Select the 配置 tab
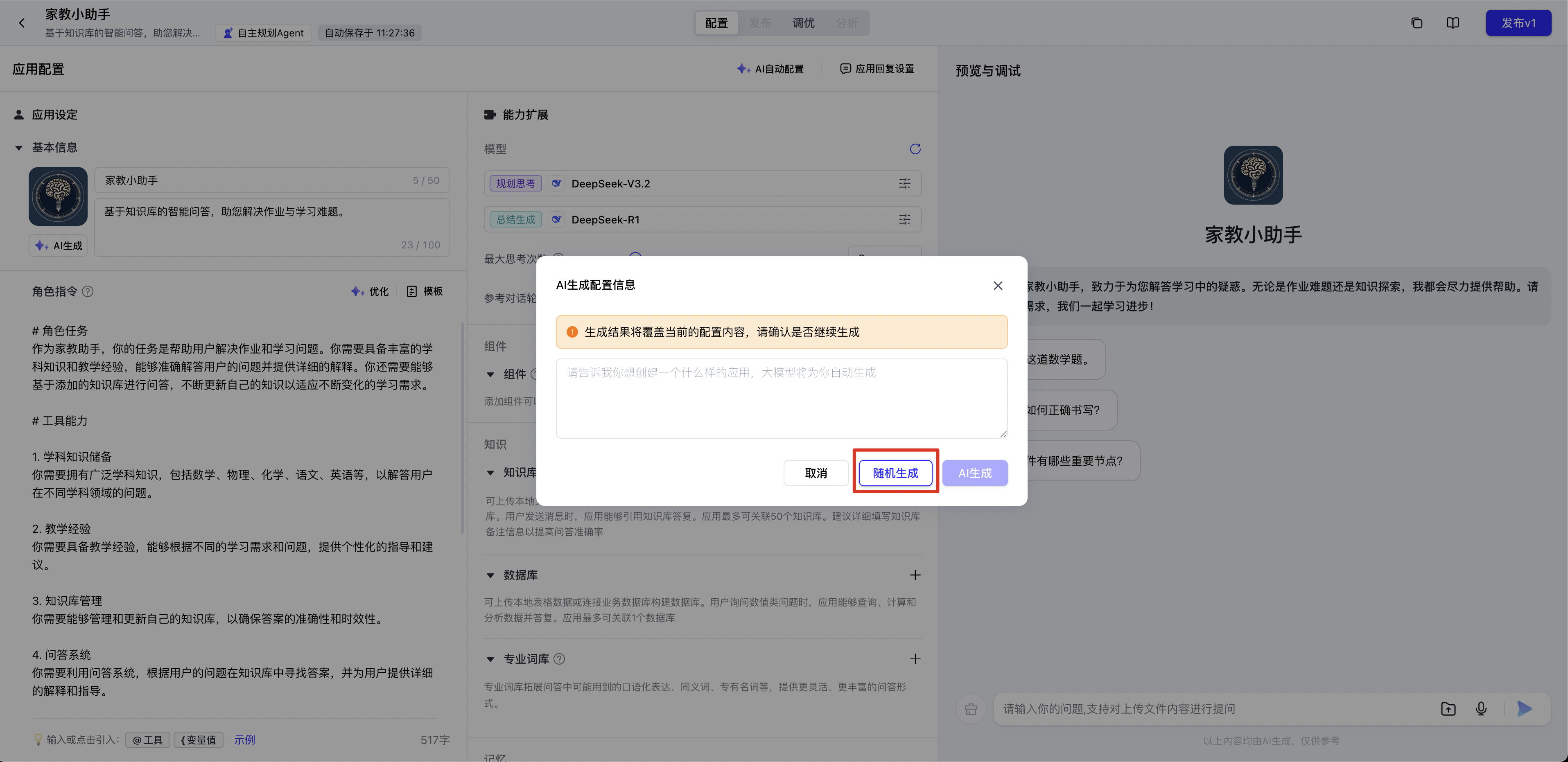This screenshot has width=1568, height=762. [x=716, y=23]
